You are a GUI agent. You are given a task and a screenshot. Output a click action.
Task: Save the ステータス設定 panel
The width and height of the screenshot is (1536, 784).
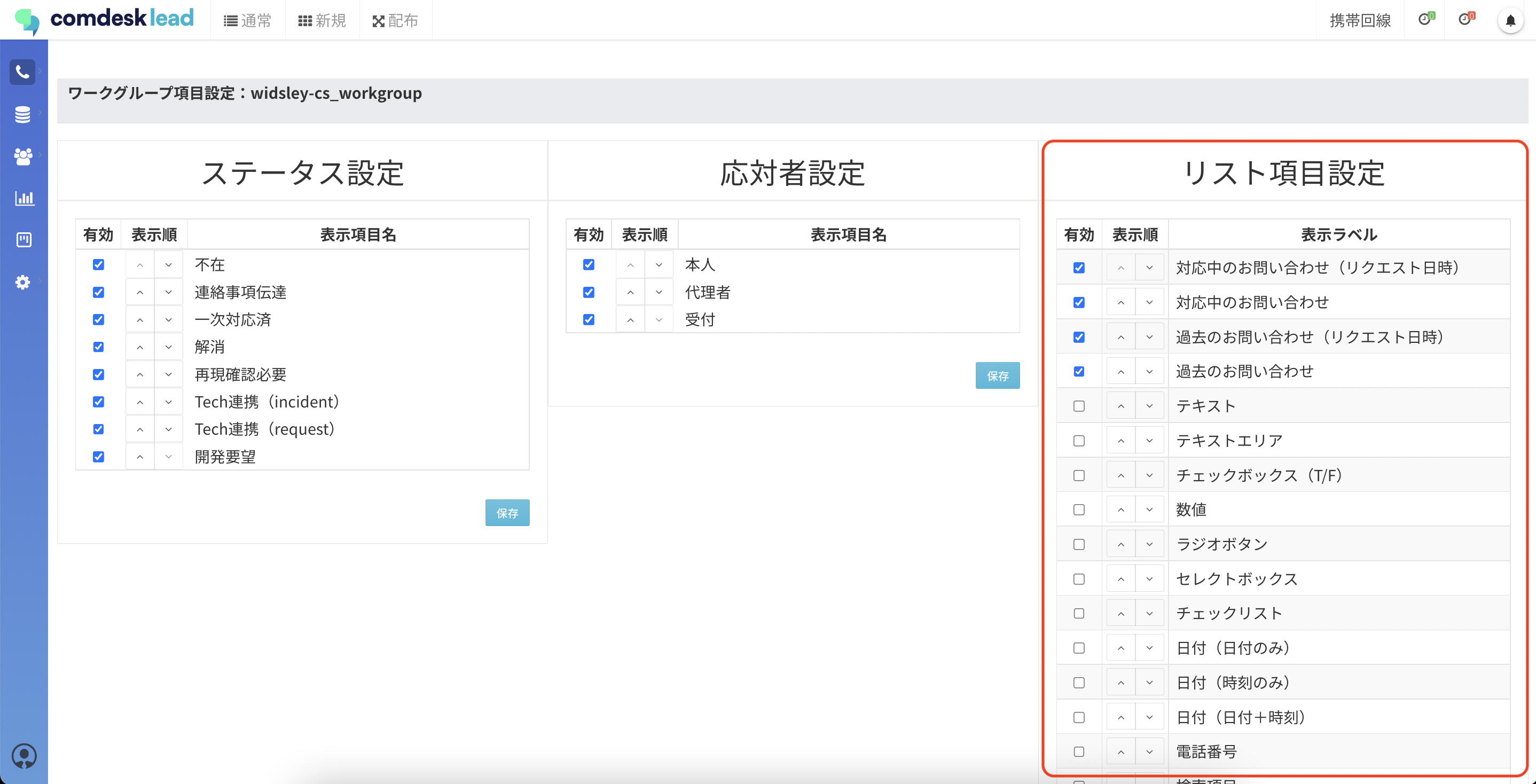coord(507,513)
